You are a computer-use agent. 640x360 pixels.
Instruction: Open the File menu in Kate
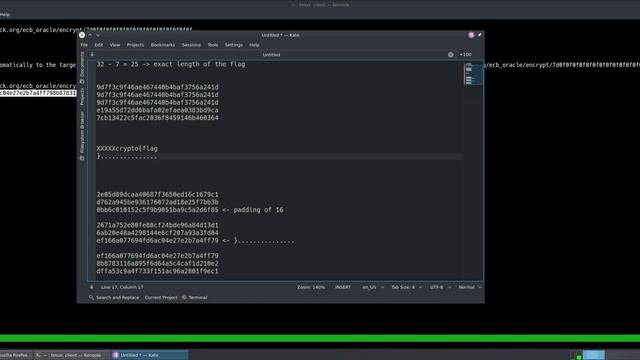(84, 45)
